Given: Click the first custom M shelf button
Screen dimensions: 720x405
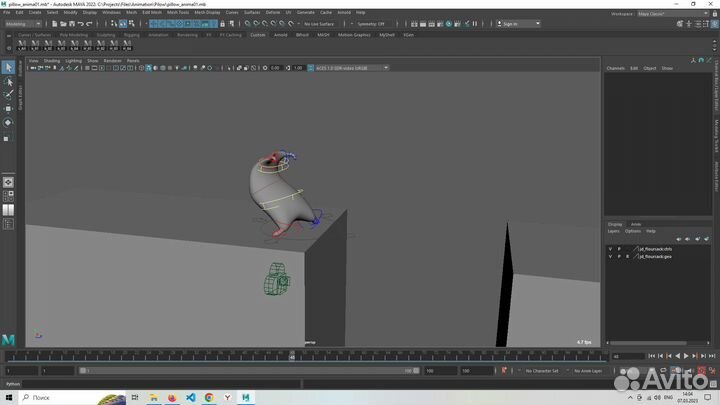Looking at the screenshot, I should tap(22, 45).
